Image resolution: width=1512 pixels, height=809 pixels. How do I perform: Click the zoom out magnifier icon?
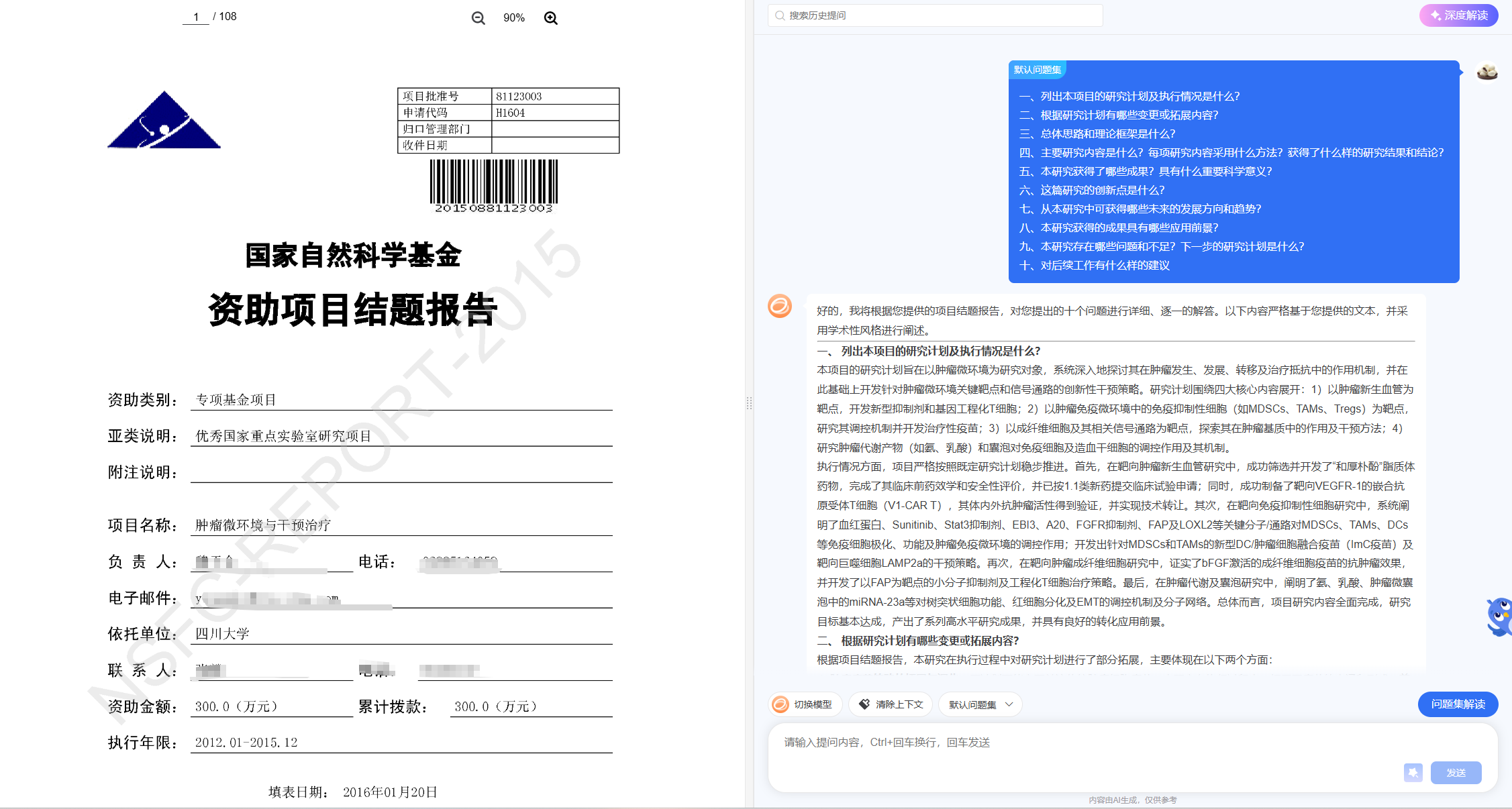(x=478, y=18)
